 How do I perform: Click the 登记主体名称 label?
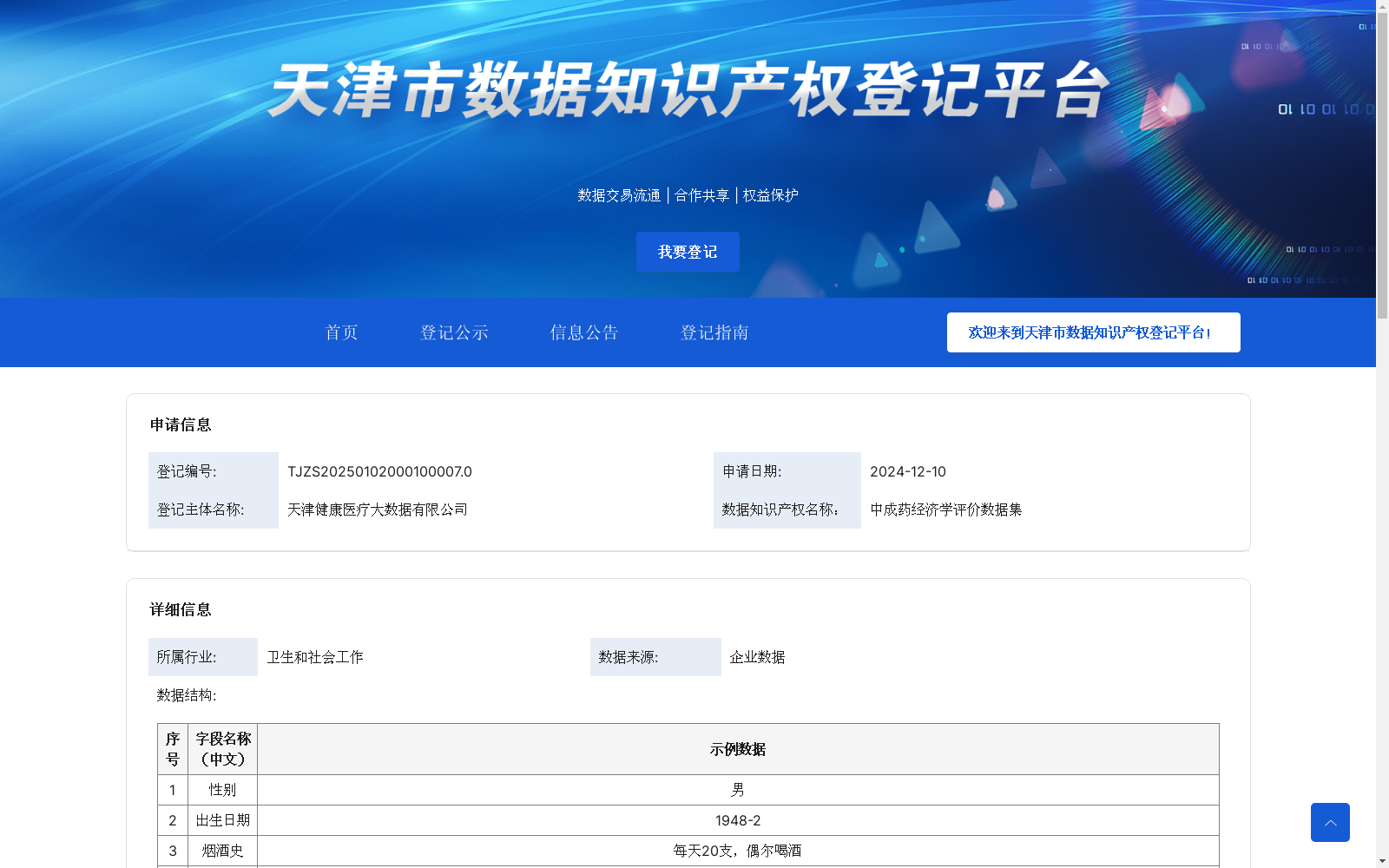tap(201, 510)
